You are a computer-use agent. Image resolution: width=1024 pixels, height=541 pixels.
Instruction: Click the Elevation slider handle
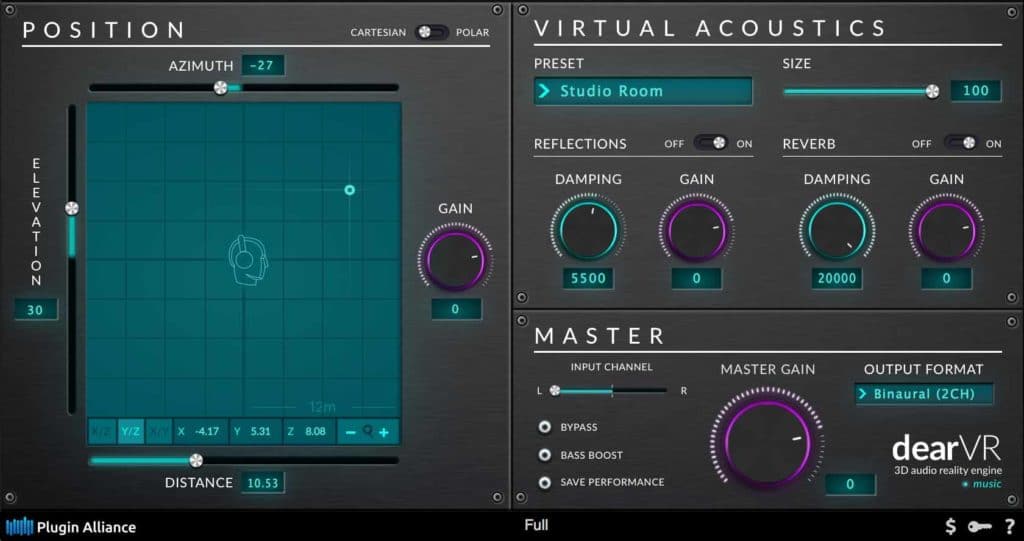tap(72, 208)
